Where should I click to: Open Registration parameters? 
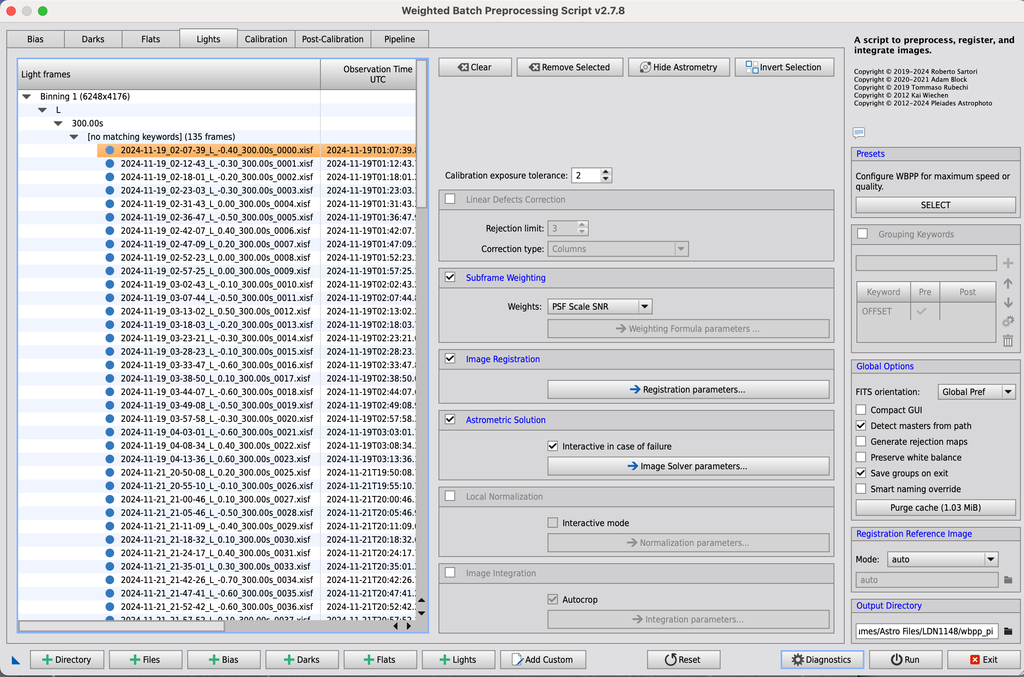coord(688,390)
